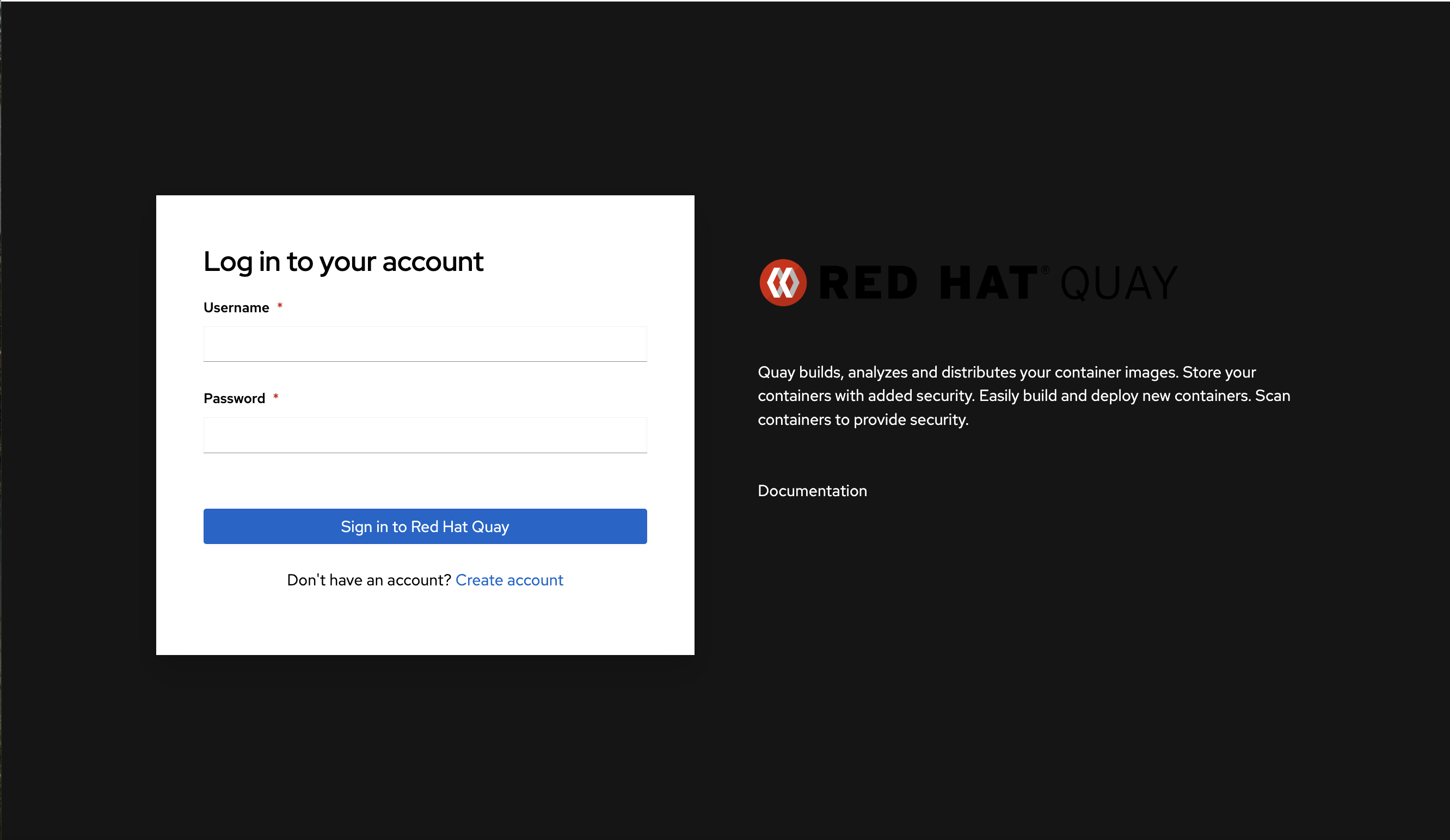Click 'containers to provide security' line
The image size is (1450, 840).
pos(863,419)
